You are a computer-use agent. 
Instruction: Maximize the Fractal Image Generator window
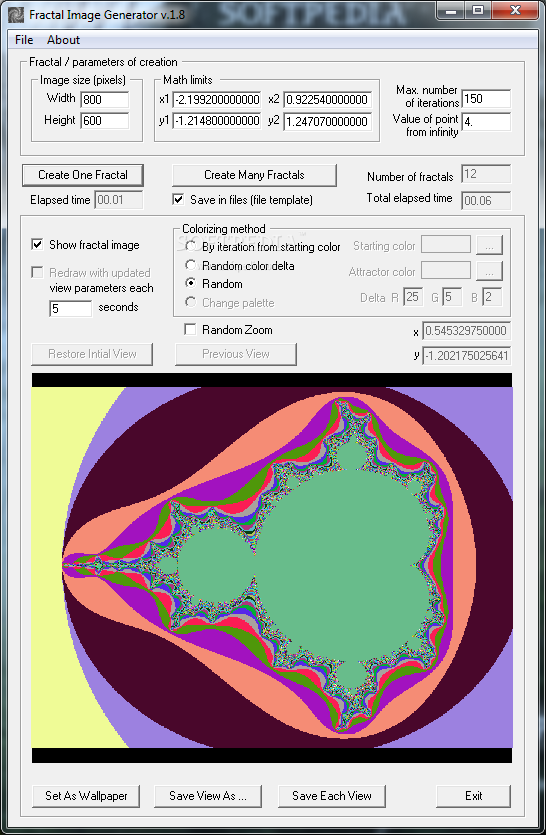[478, 10]
